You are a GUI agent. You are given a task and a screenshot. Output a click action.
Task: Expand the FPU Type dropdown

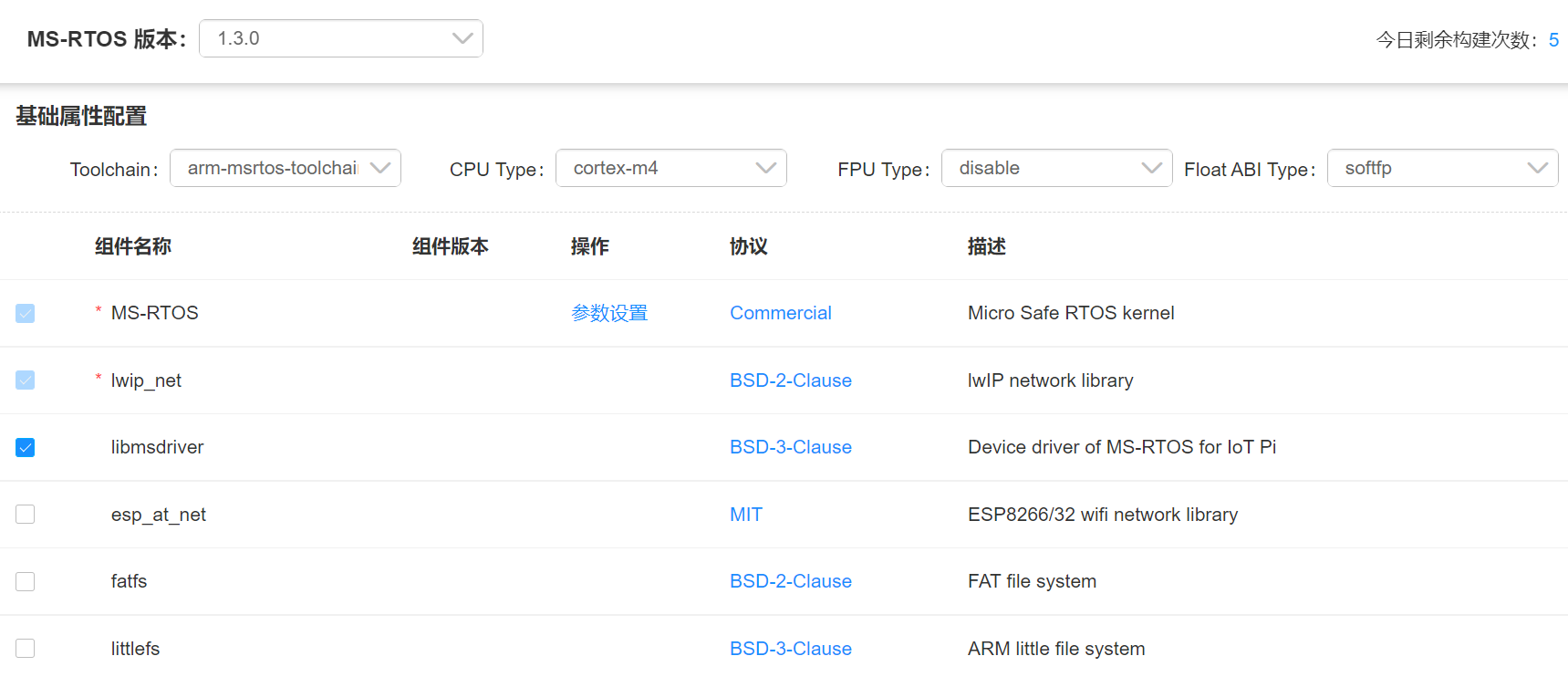[x=1056, y=168]
